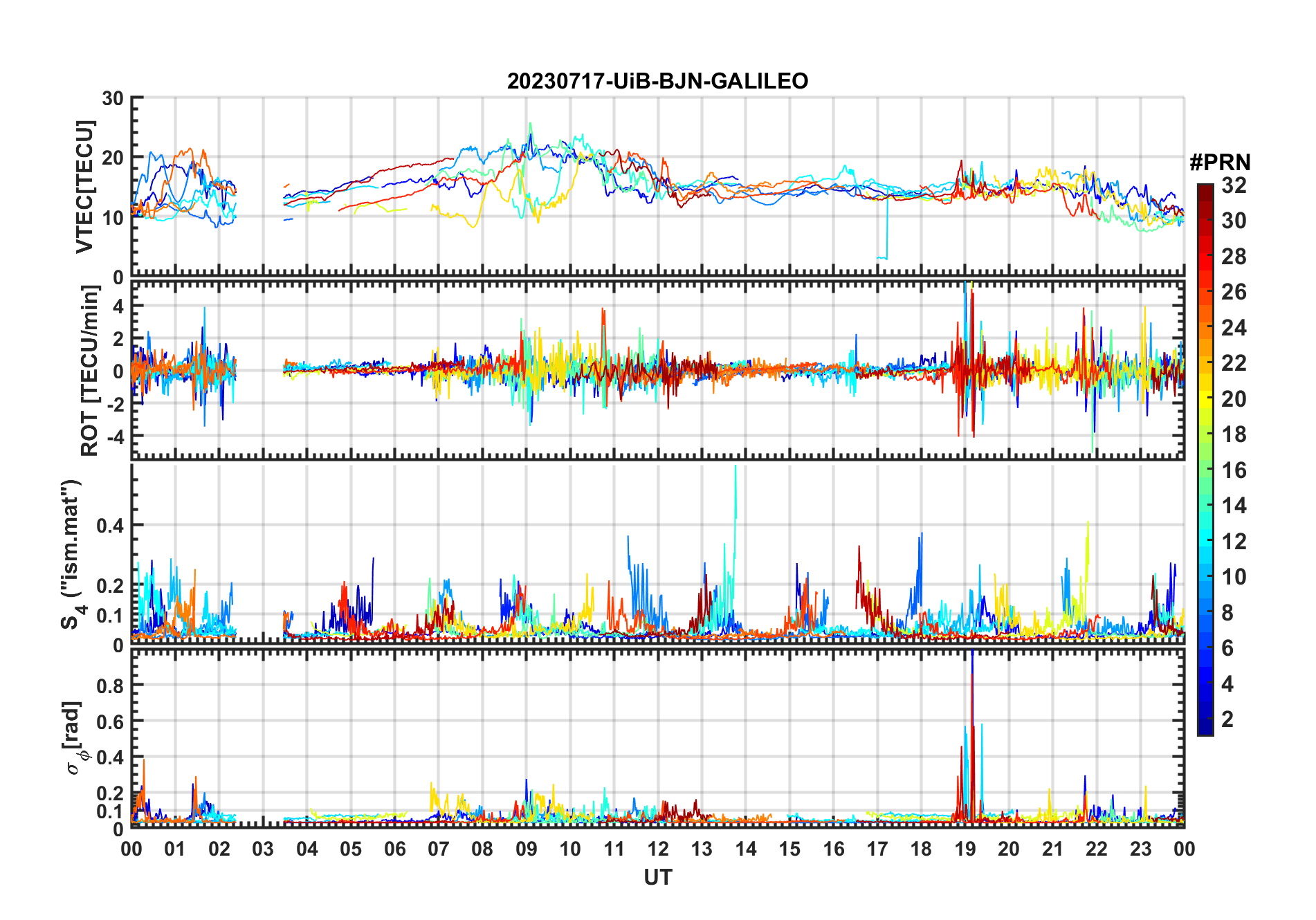Click the #PRN colorbar title
Image resolution: width=1316 pixels, height=920 pixels.
pyautogui.click(x=1220, y=162)
